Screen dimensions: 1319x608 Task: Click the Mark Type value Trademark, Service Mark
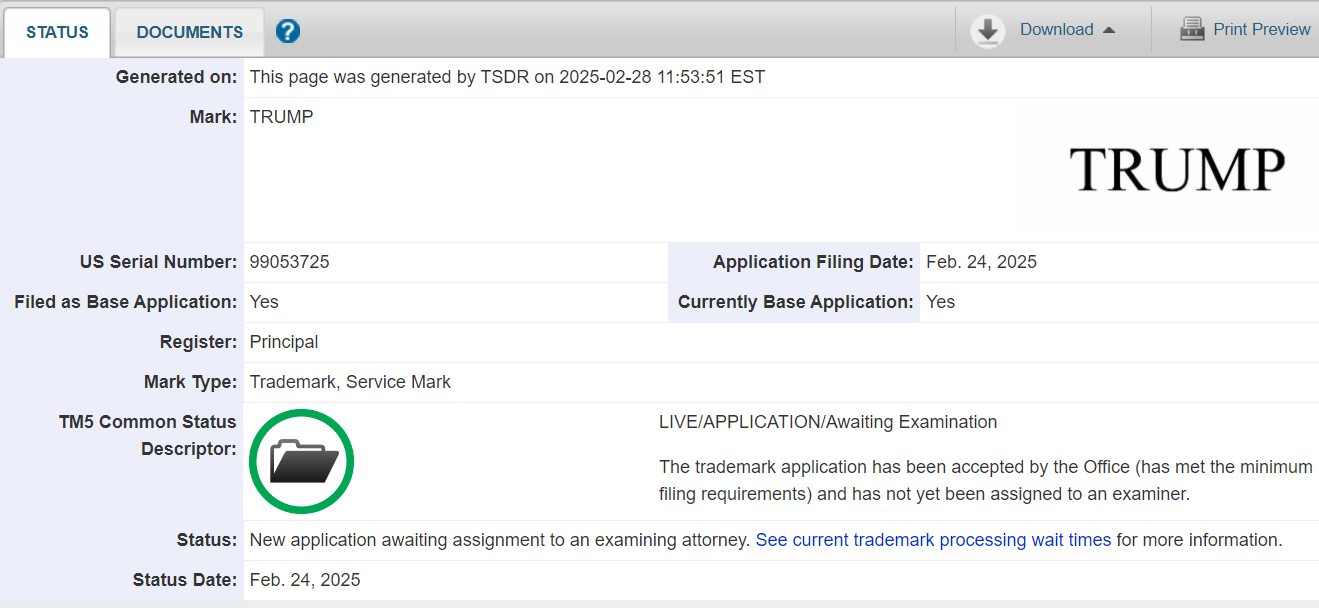(x=350, y=382)
